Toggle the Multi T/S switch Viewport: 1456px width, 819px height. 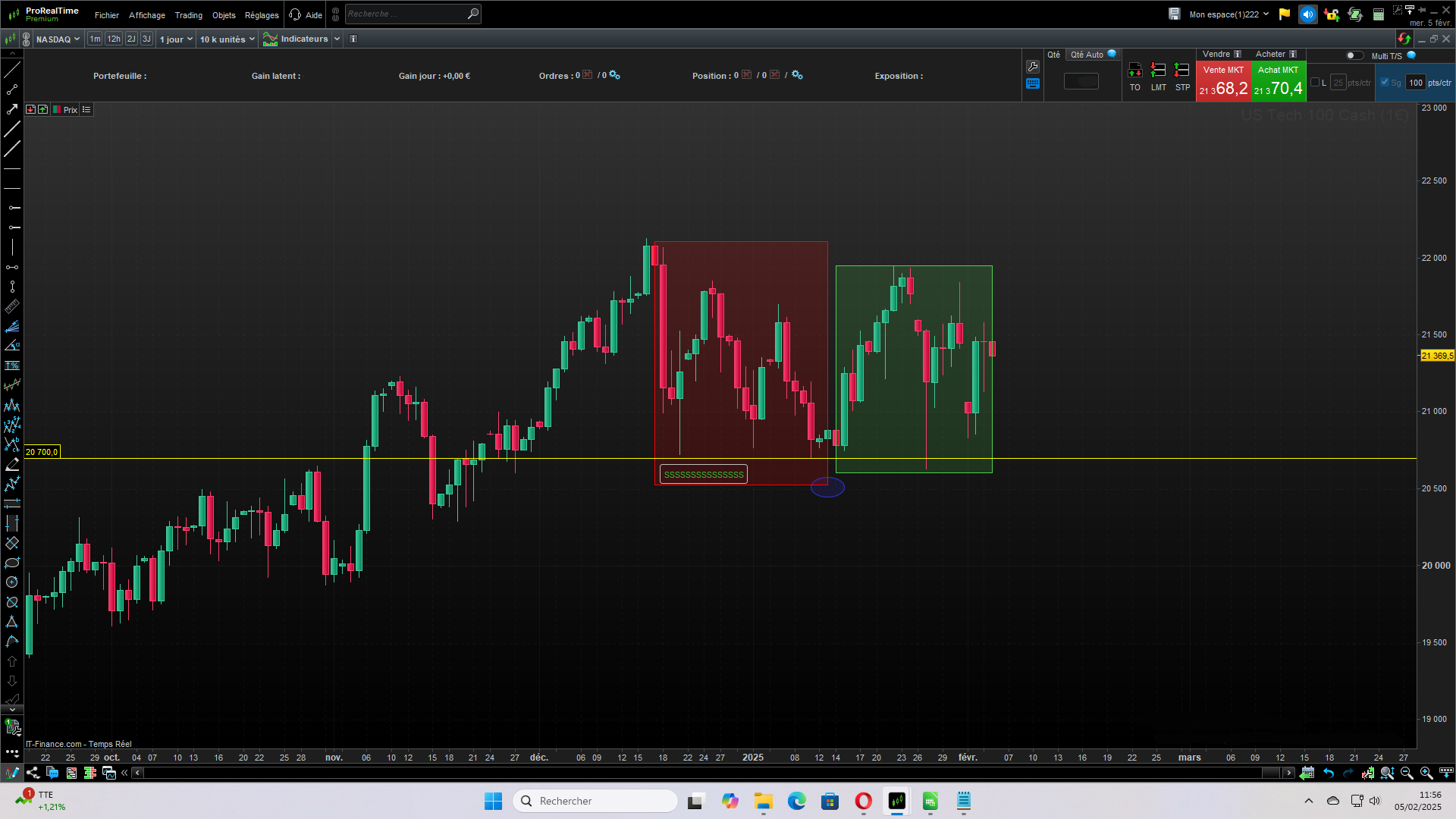tap(1354, 55)
